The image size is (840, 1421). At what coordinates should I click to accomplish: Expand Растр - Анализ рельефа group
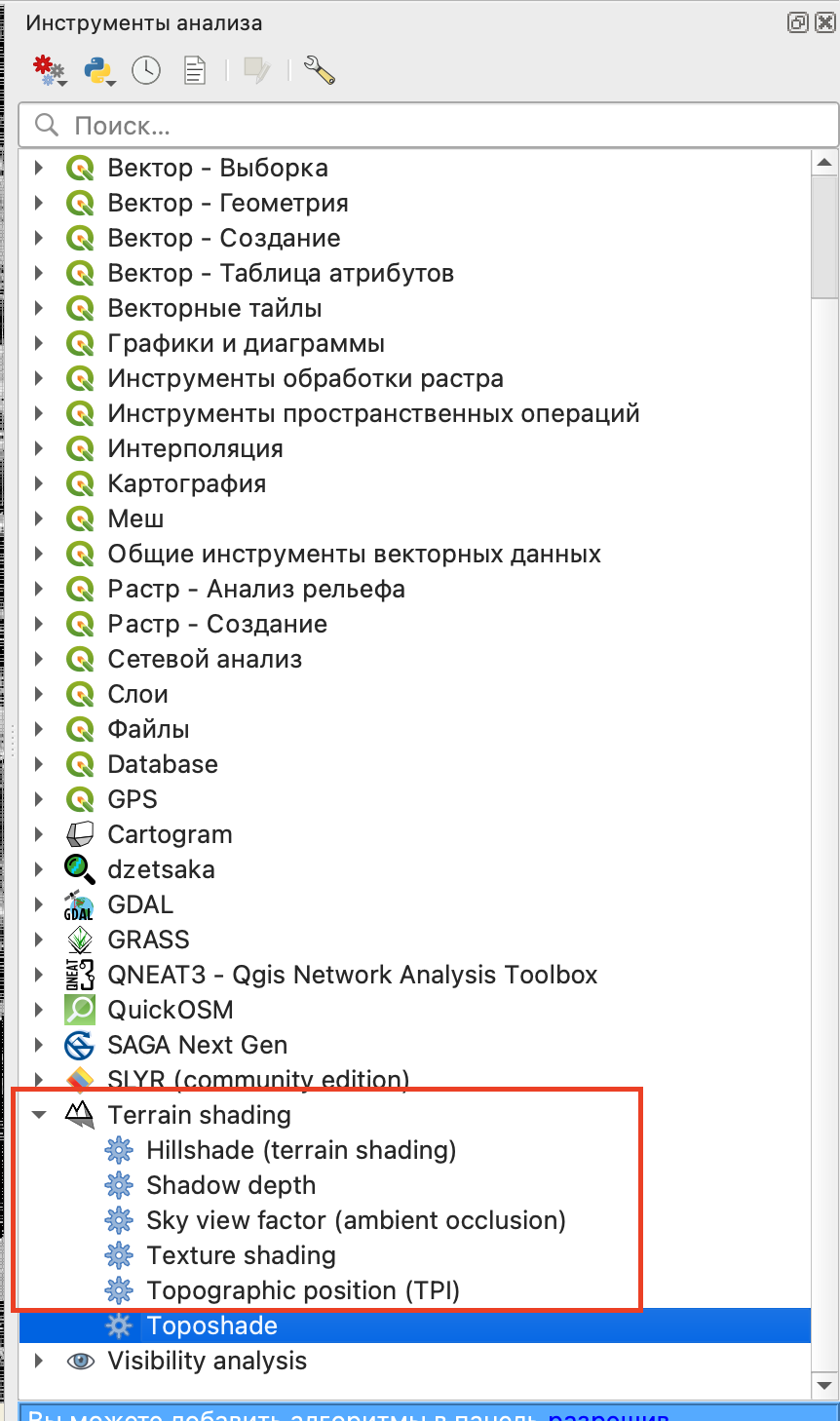pyautogui.click(x=39, y=589)
